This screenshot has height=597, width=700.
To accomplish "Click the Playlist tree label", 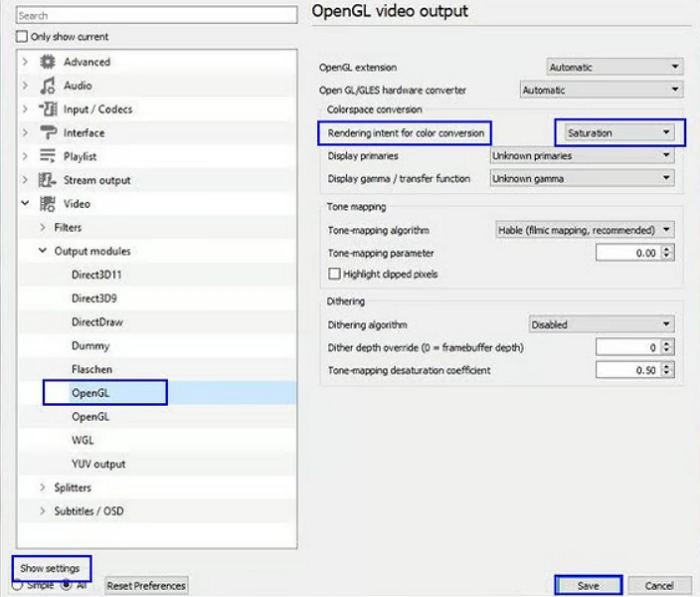I will click(80, 156).
